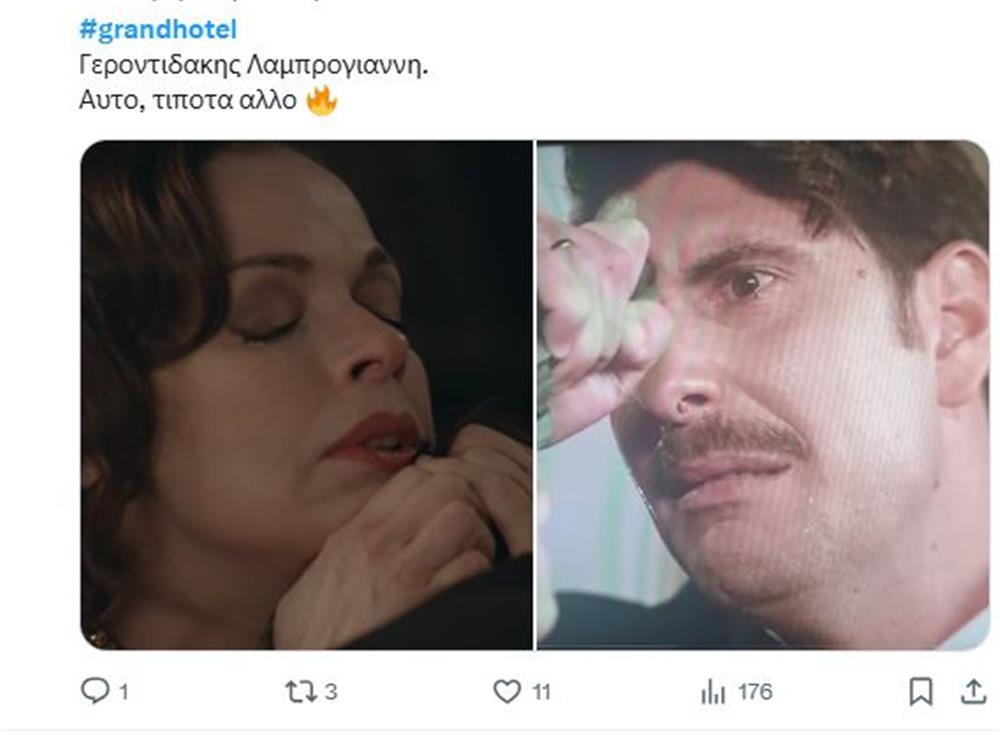Open the right photo of the crying man
This screenshot has width=1000, height=735.
click(x=763, y=395)
